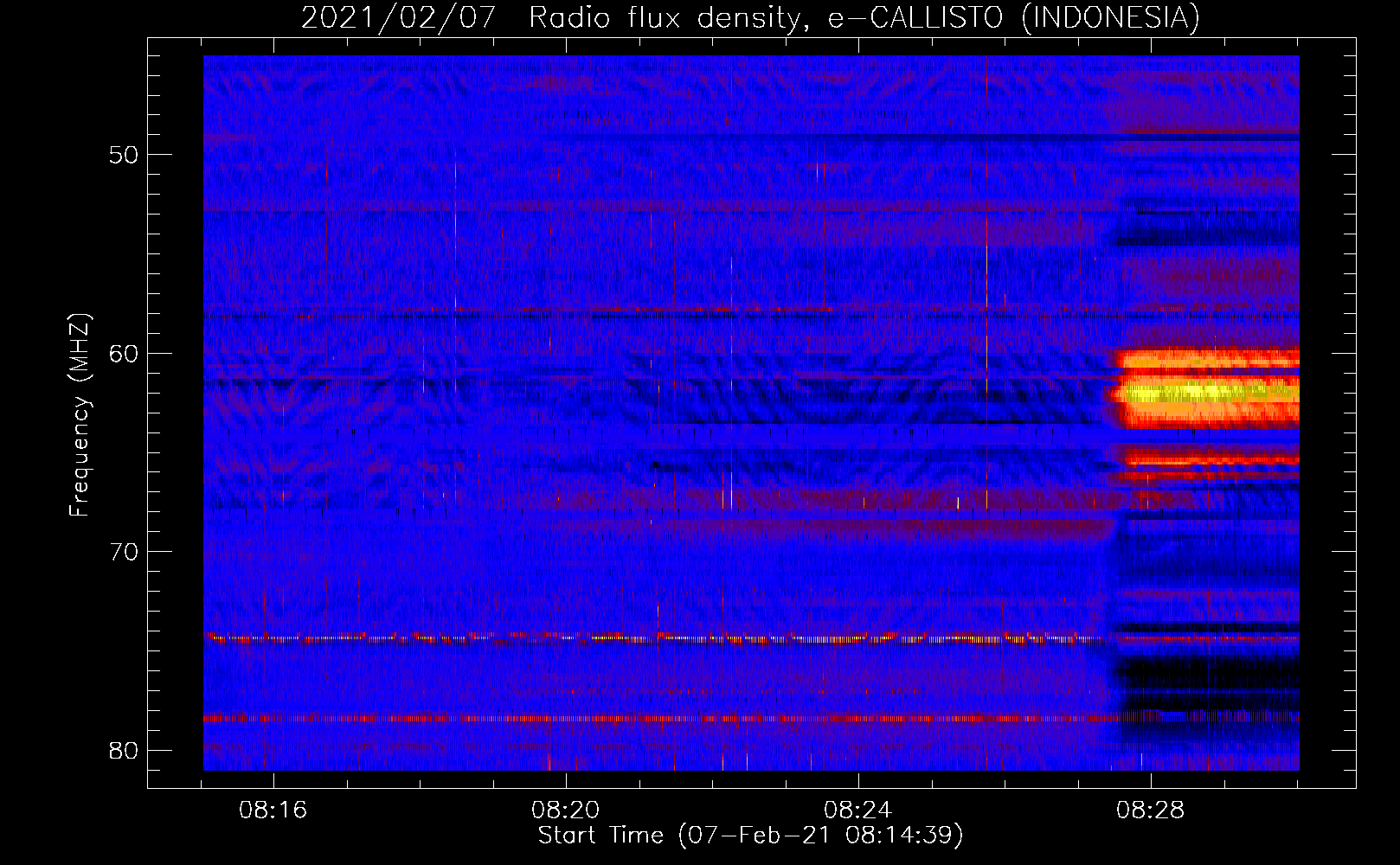Click the '80' frequency tick label
The height and width of the screenshot is (865, 1400).
[125, 750]
